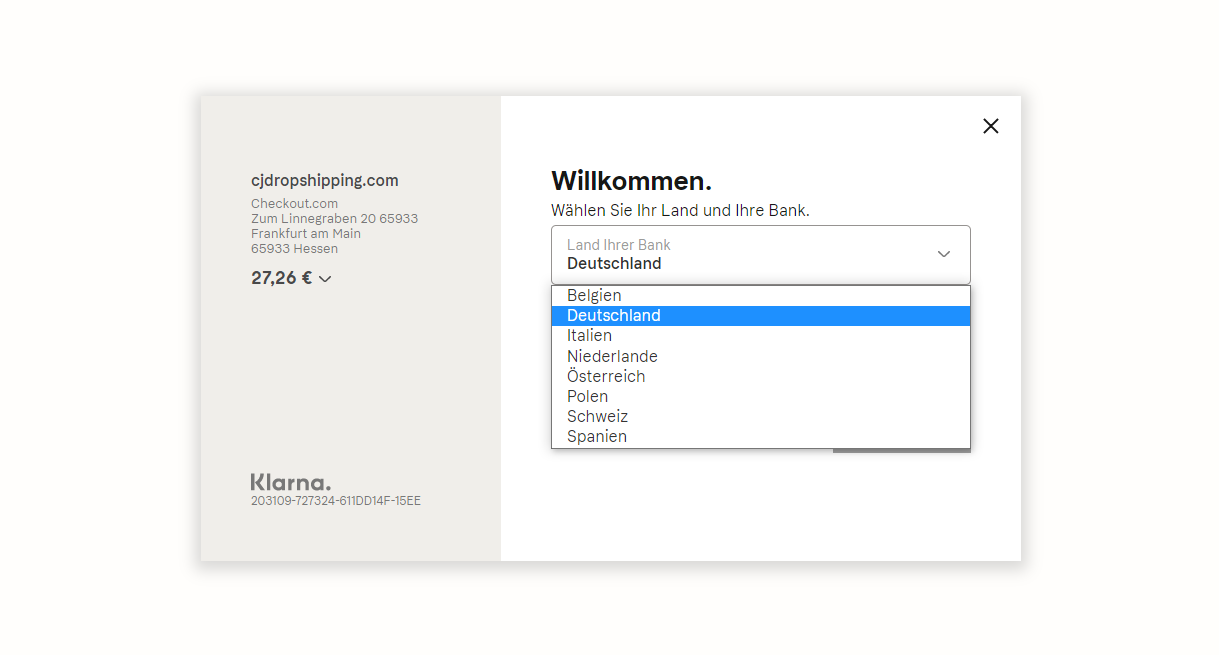Select Österreich in the dropdown list
Screen dimensions: 1219x655
coord(606,376)
